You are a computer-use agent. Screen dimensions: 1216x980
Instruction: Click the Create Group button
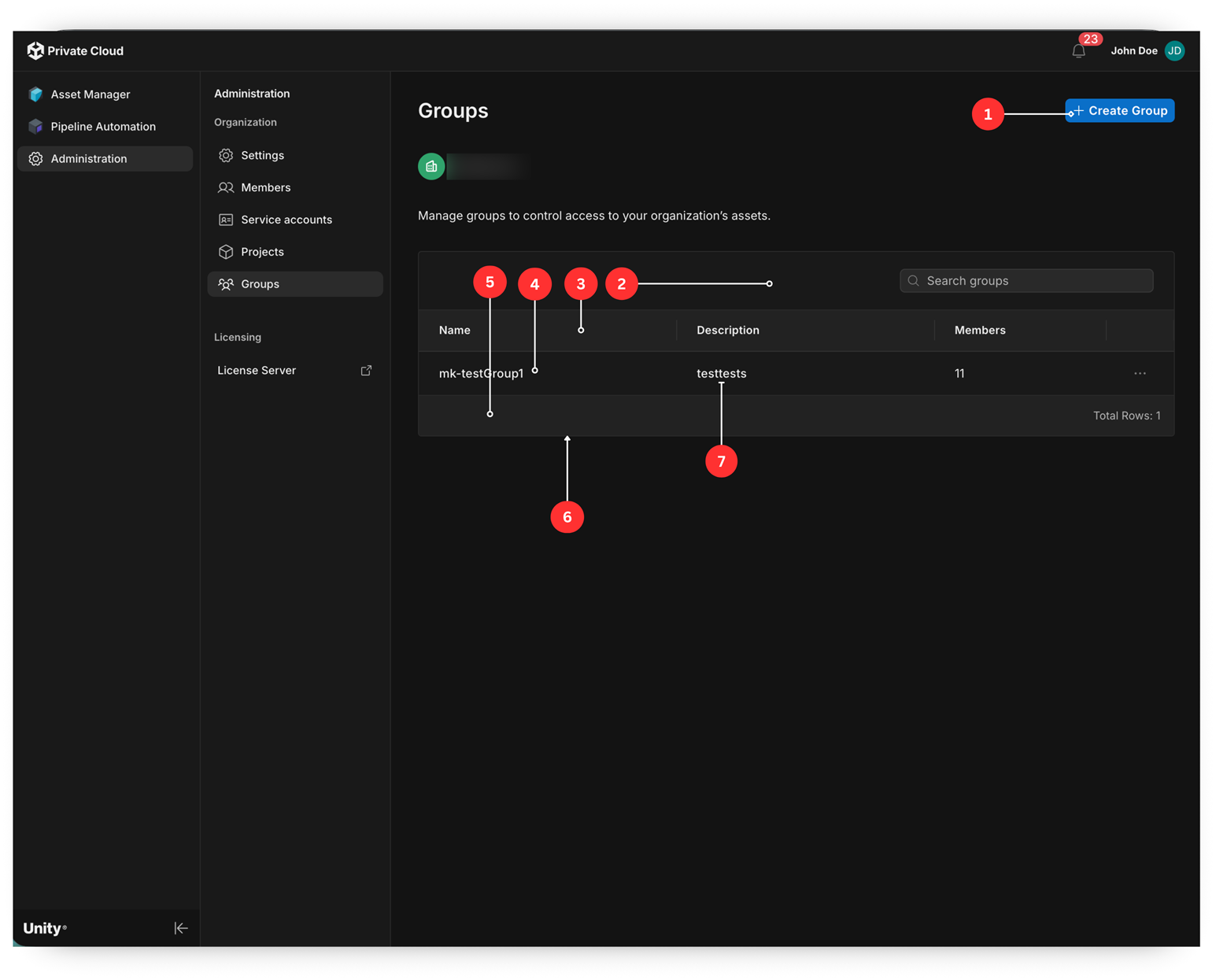click(1119, 110)
